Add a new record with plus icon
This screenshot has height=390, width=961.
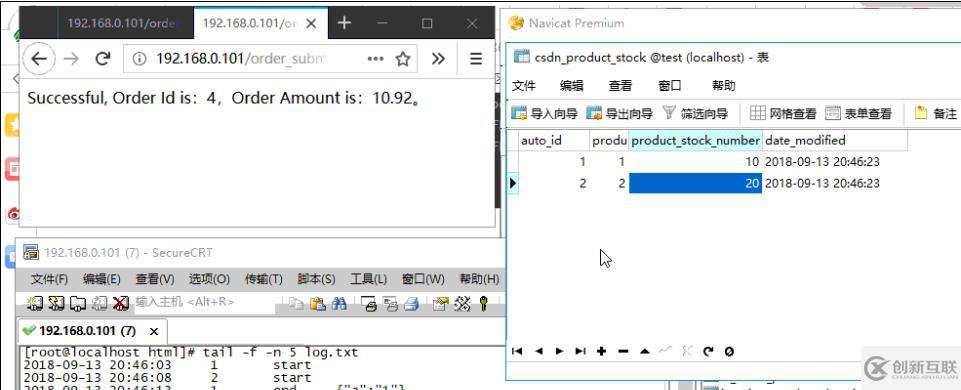point(601,351)
